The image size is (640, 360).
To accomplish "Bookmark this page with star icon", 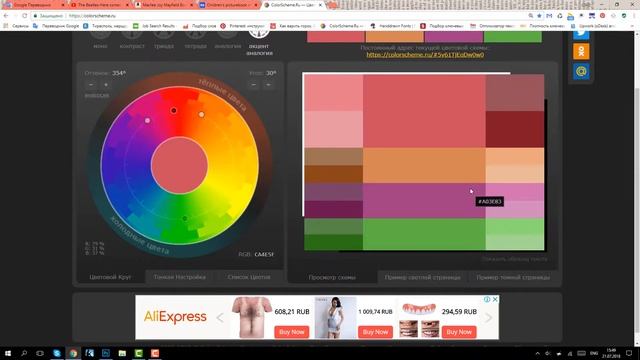I will (539, 16).
